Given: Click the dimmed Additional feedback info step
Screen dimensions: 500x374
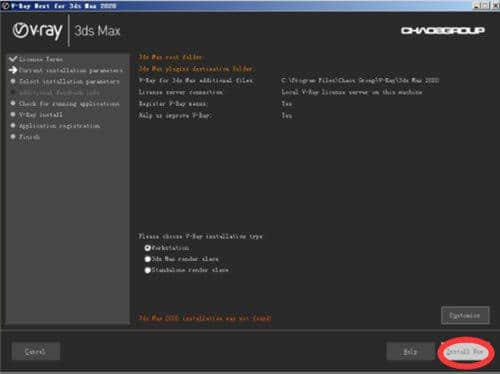Looking at the screenshot, I should (x=59, y=92).
